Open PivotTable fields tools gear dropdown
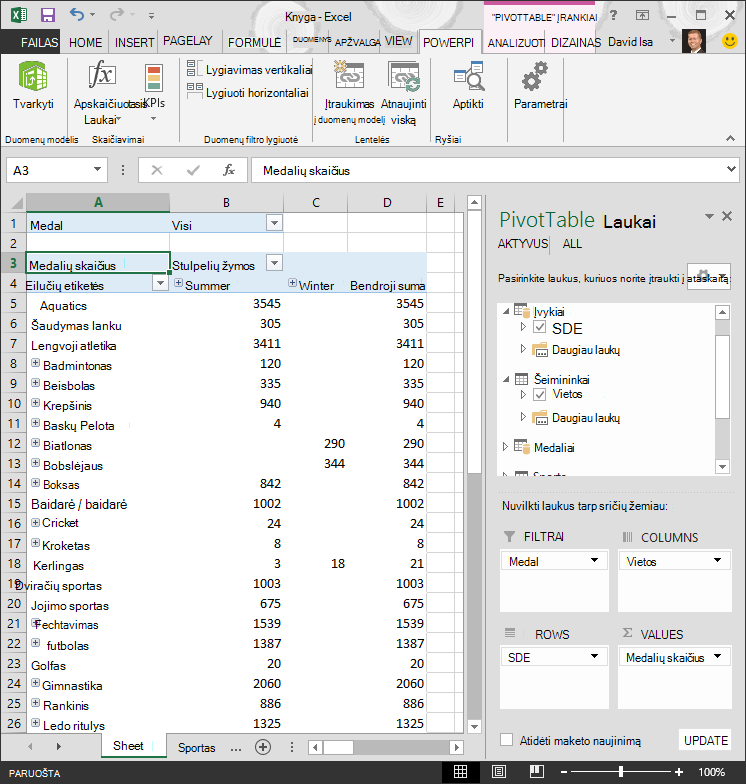 click(x=709, y=276)
